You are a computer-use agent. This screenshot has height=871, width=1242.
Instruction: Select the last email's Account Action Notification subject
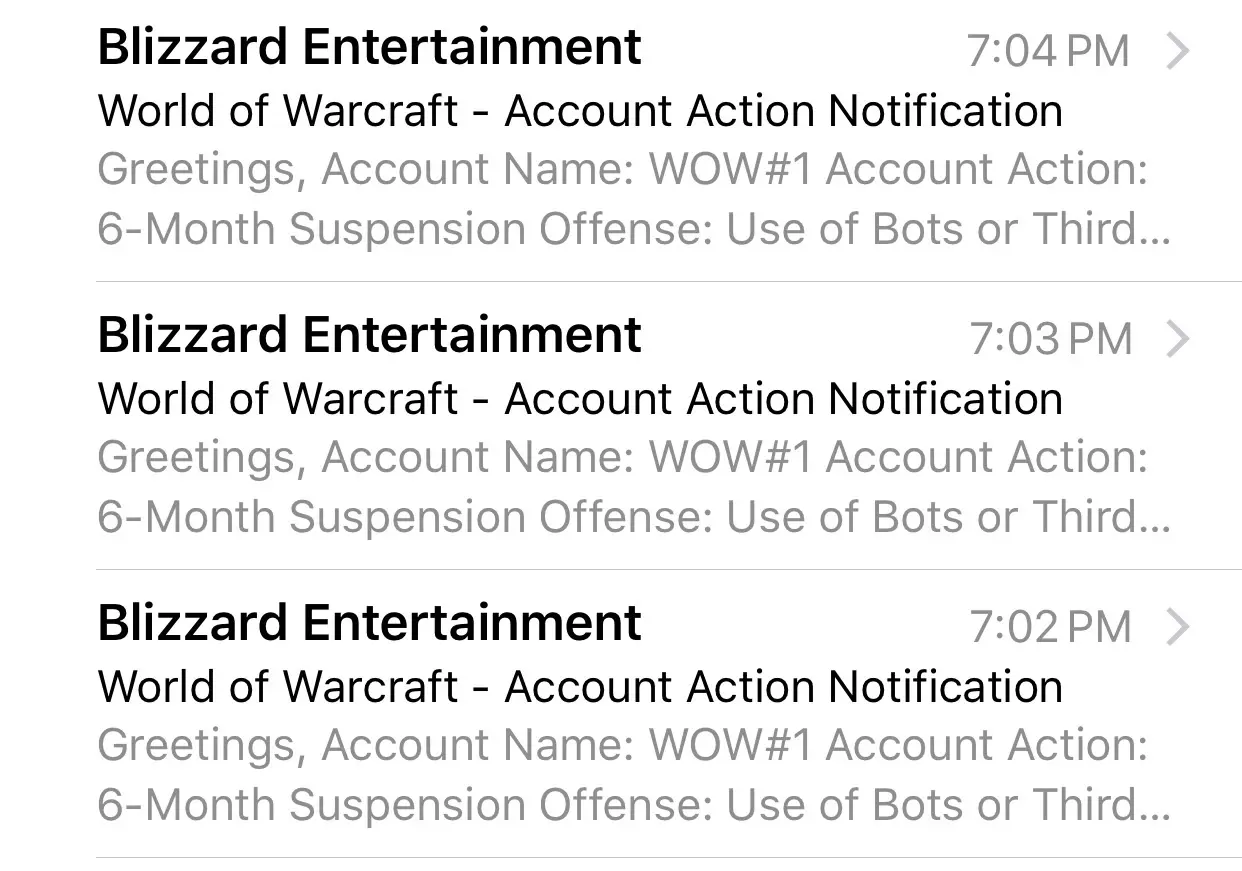580,686
